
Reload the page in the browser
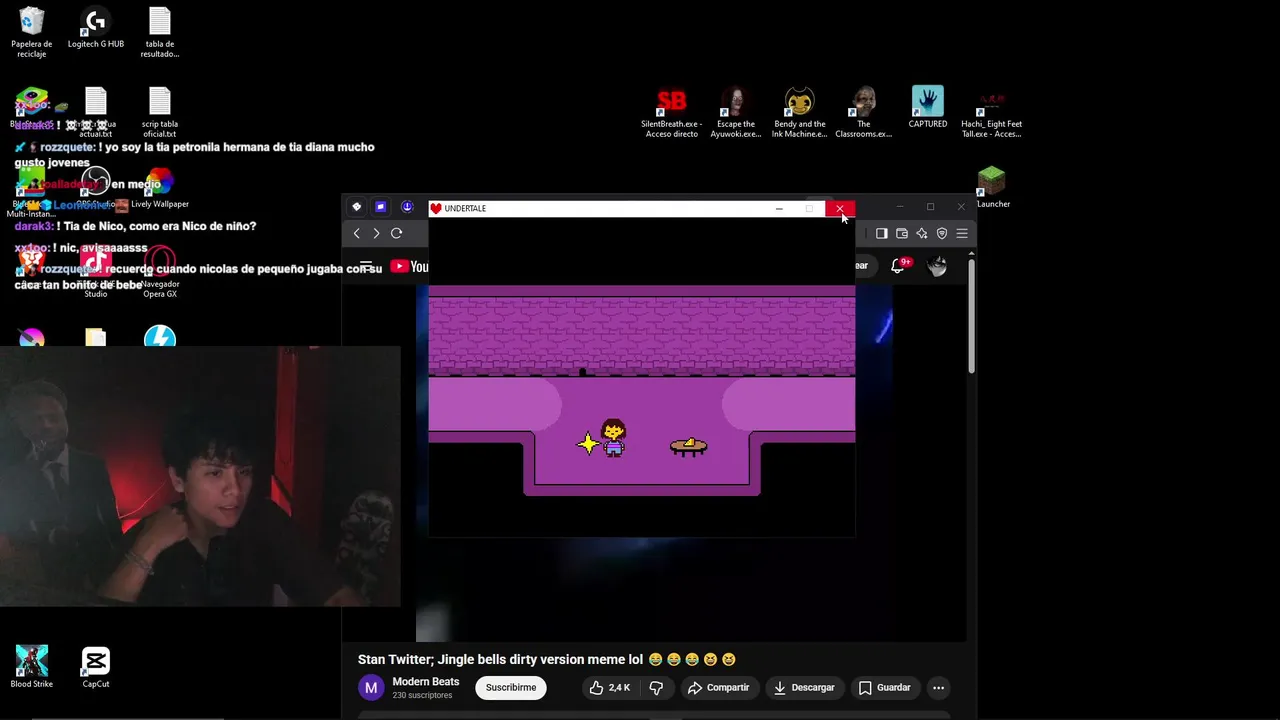(x=396, y=233)
